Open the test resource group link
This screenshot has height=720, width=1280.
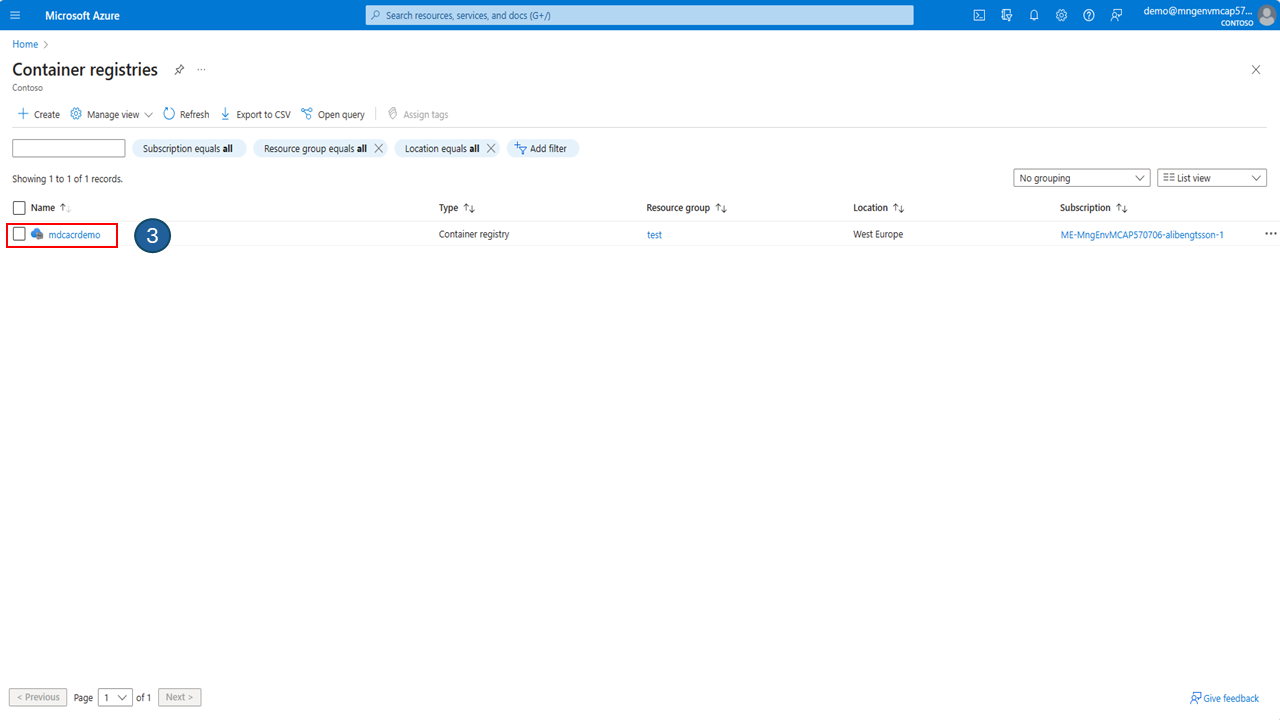click(654, 235)
